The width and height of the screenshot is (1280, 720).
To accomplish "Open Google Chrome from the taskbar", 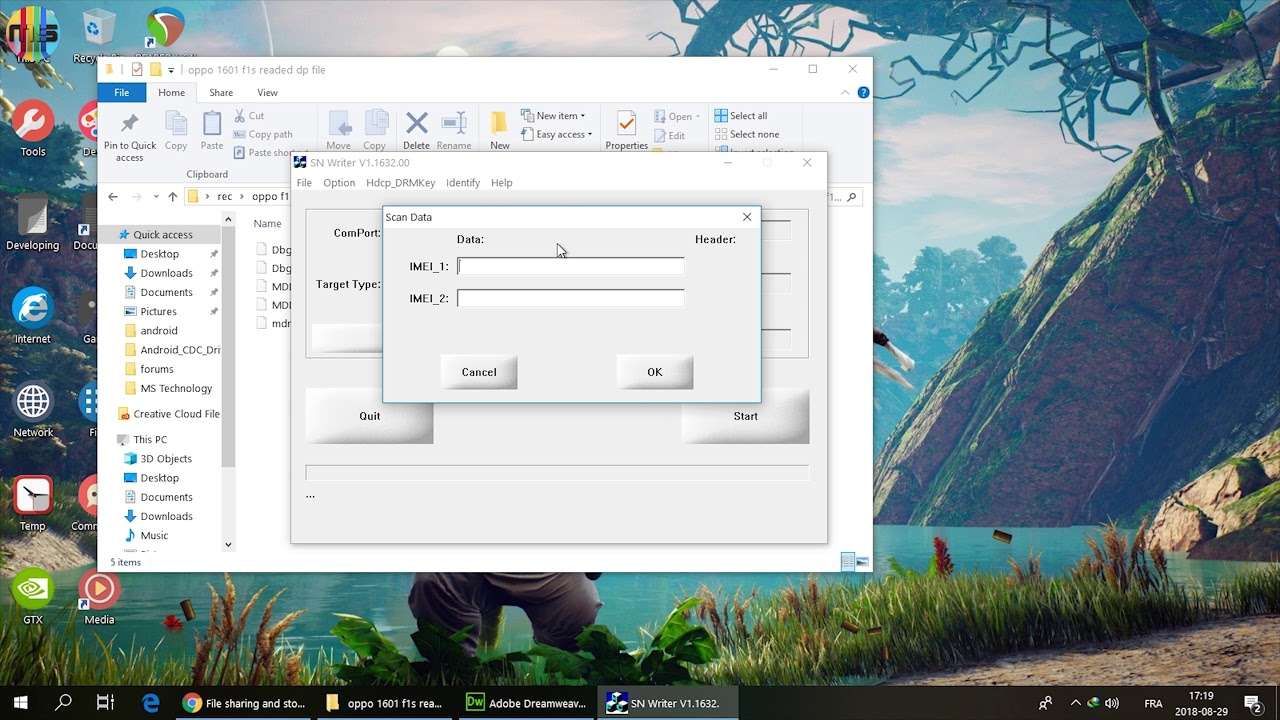I will pos(245,703).
